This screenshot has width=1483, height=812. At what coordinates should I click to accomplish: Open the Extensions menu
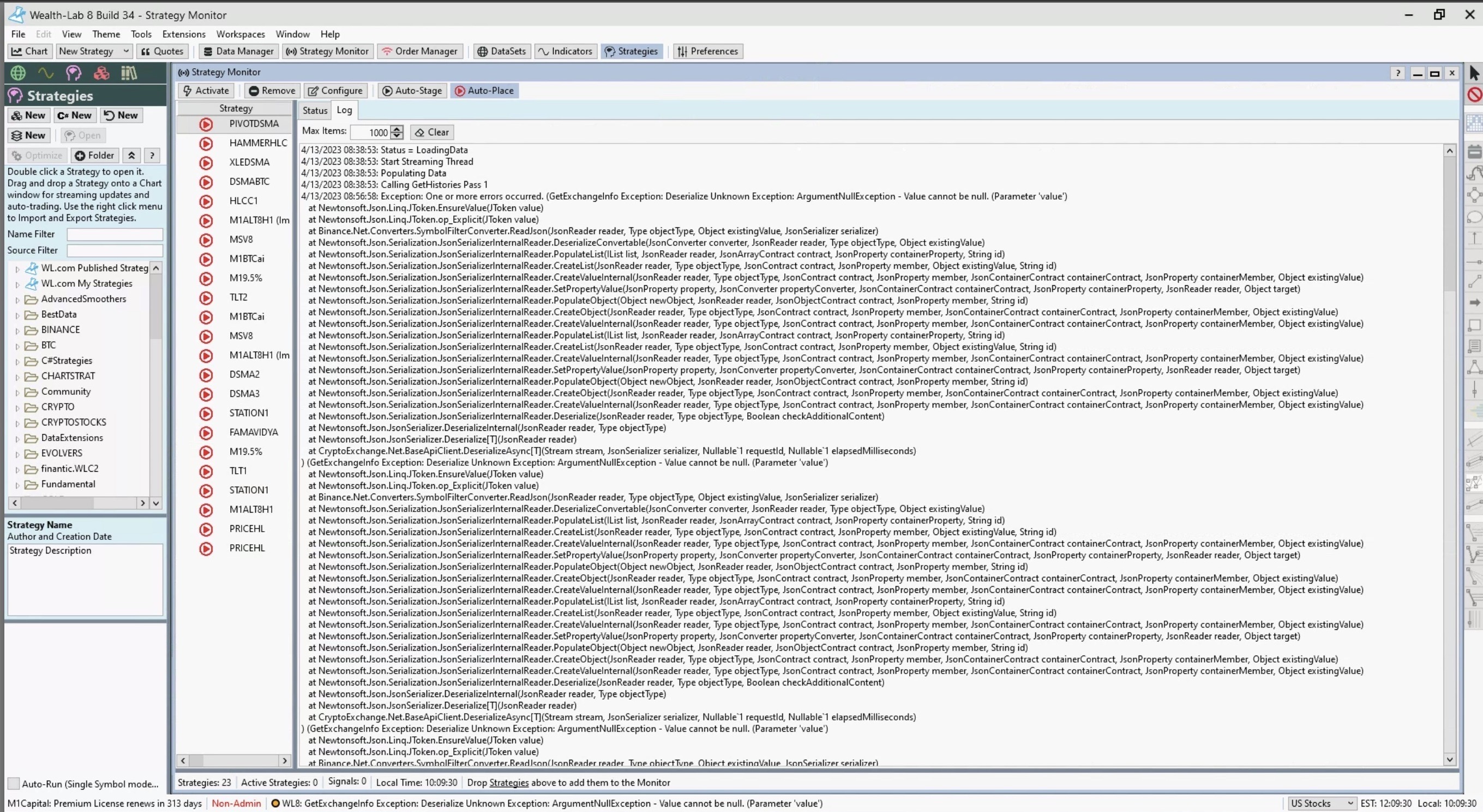[x=184, y=34]
